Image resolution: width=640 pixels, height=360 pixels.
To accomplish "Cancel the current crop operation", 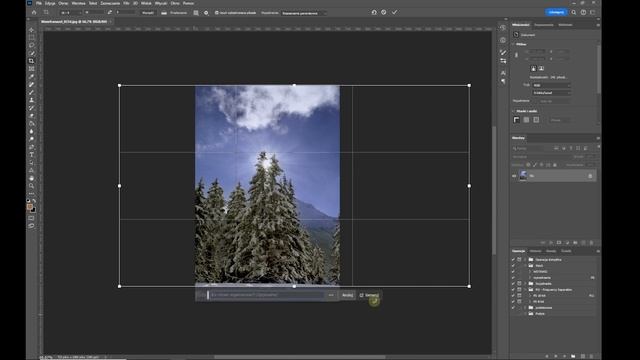I will [384, 12].
